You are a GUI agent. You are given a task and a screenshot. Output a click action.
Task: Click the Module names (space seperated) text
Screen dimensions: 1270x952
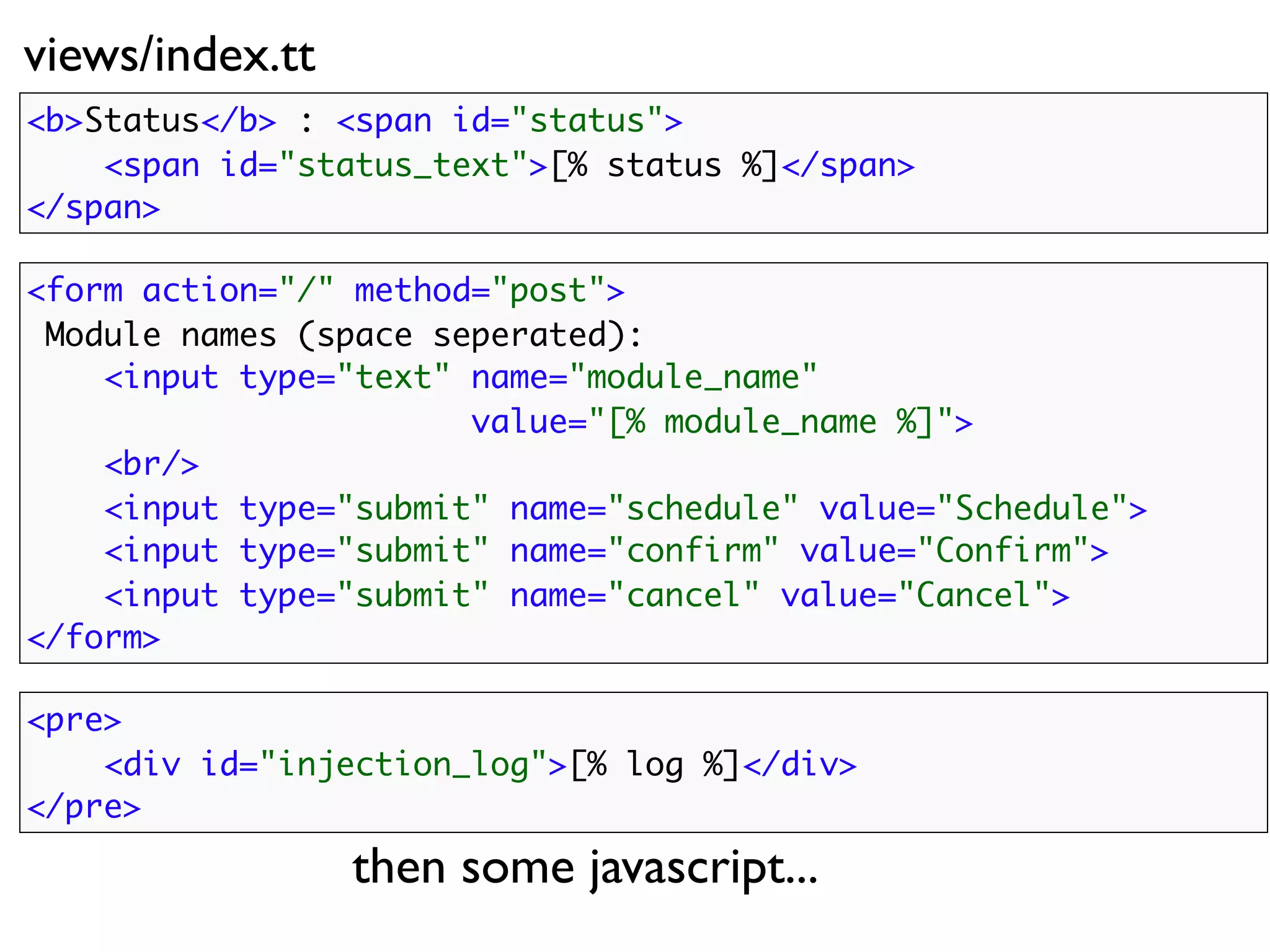pyautogui.click(x=343, y=335)
